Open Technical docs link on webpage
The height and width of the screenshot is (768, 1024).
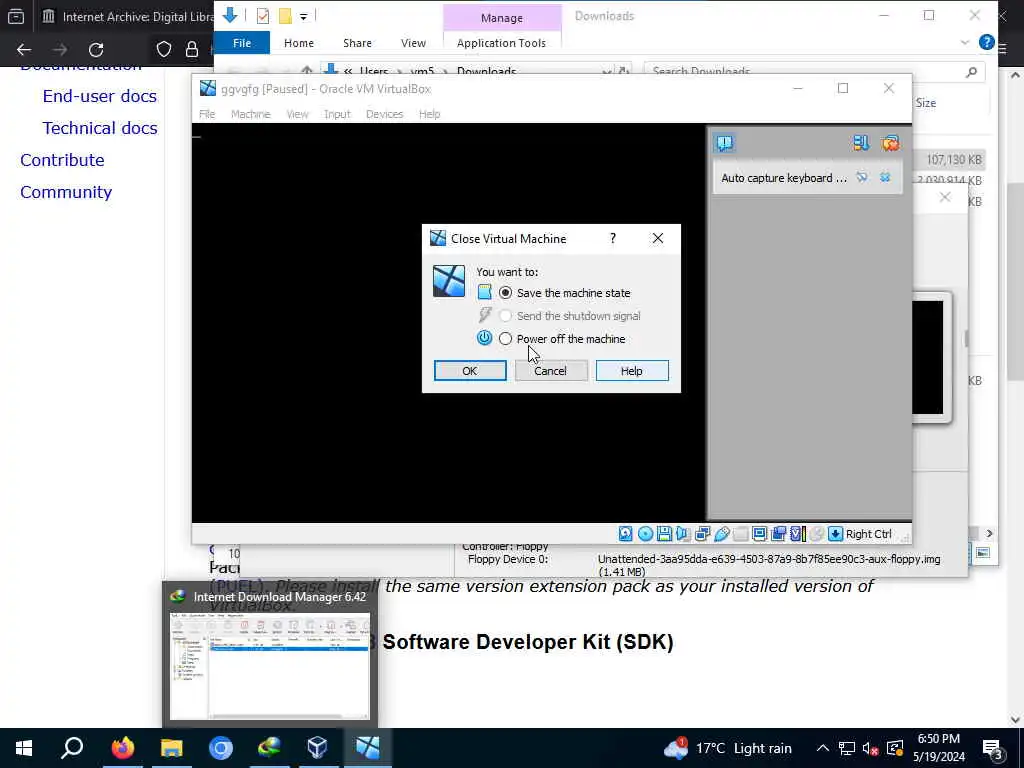pos(99,128)
